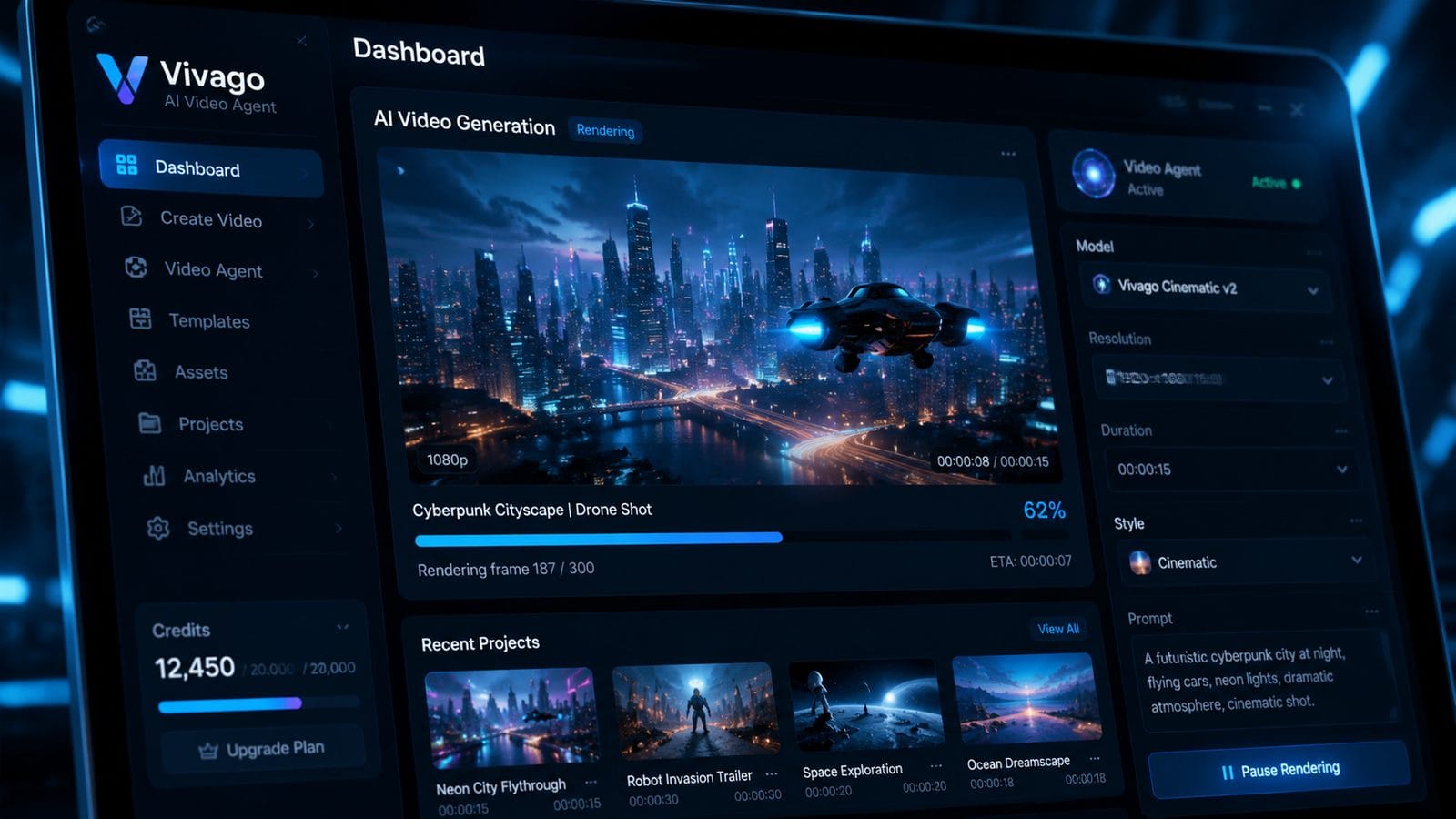Open the Duration dropdown showing 00:00:15

pos(1232,470)
